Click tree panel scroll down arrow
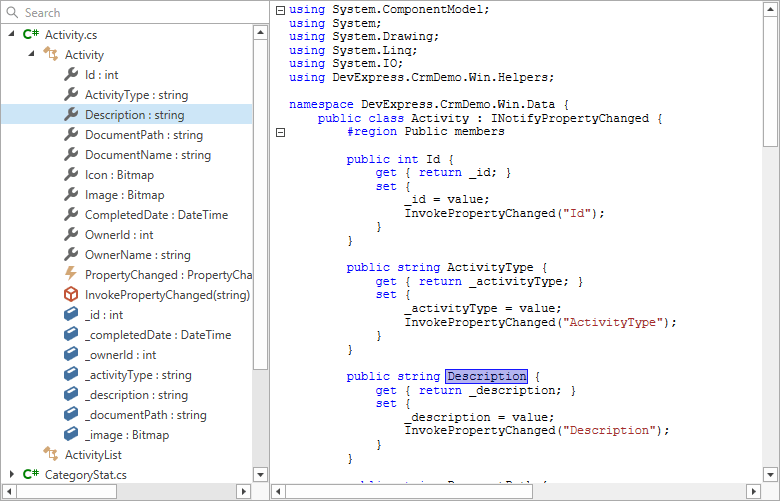The image size is (780, 501). coord(260,475)
